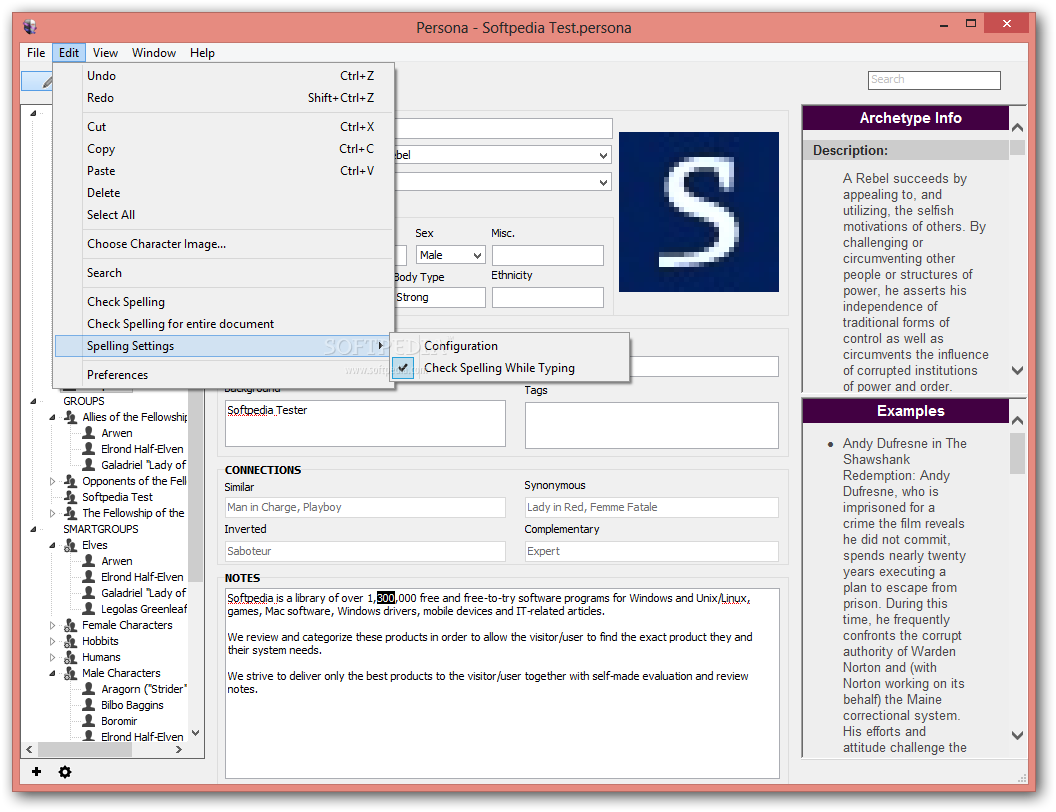Collapse the Elves smartgroup
The width and height of the screenshot is (1056, 812).
point(52,545)
